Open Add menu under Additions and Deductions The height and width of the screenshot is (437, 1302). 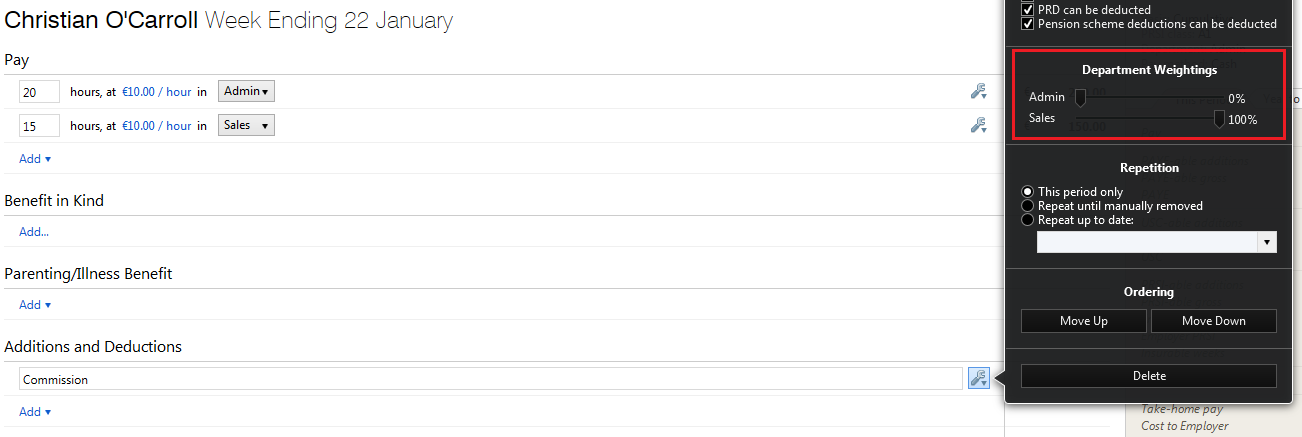(35, 412)
